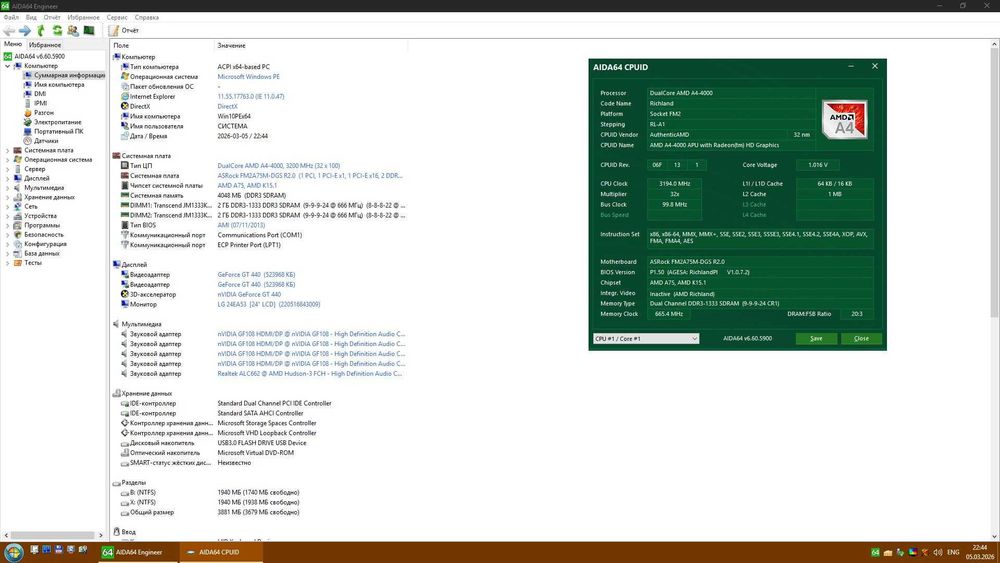Click the Тип ЦП row icon

point(125,166)
